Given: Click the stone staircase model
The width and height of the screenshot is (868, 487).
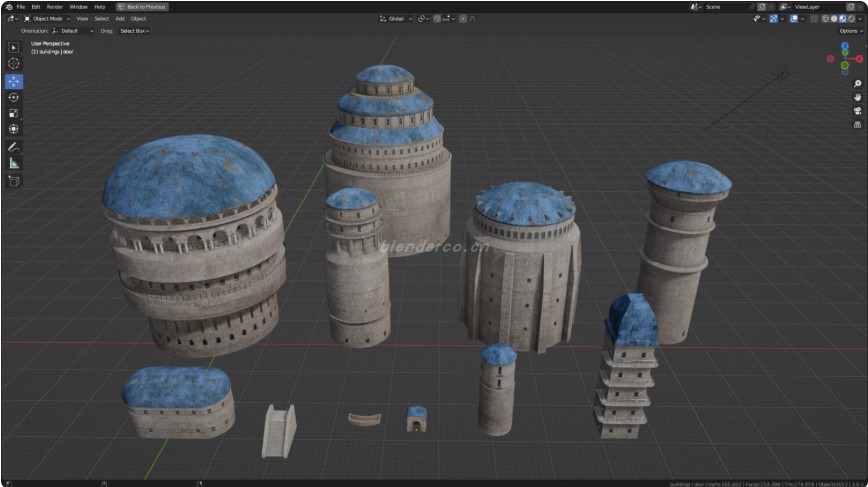Looking at the screenshot, I should click(279, 431).
